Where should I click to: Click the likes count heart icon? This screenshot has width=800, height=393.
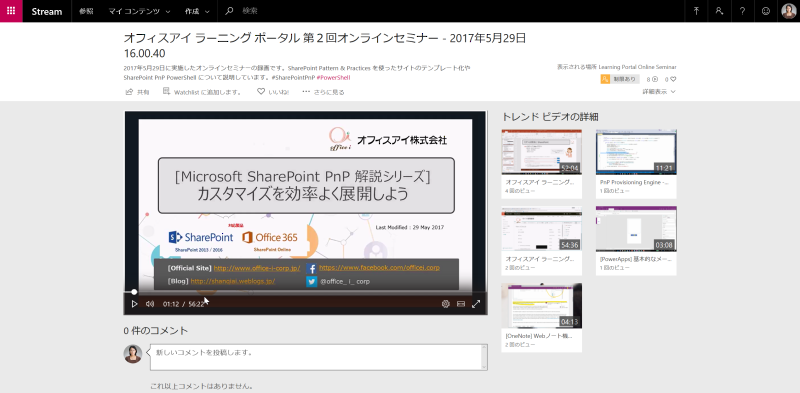[x=673, y=79]
